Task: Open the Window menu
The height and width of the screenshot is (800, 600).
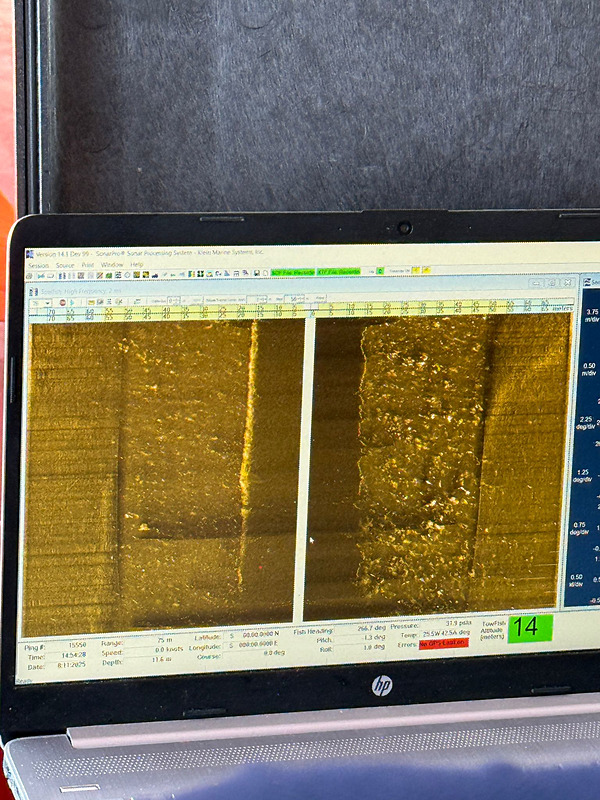Action: point(112,265)
